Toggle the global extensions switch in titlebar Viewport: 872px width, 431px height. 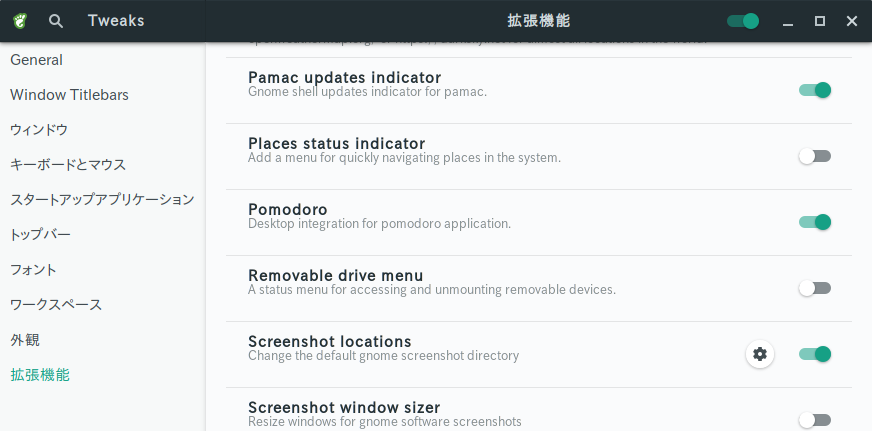pyautogui.click(x=743, y=21)
